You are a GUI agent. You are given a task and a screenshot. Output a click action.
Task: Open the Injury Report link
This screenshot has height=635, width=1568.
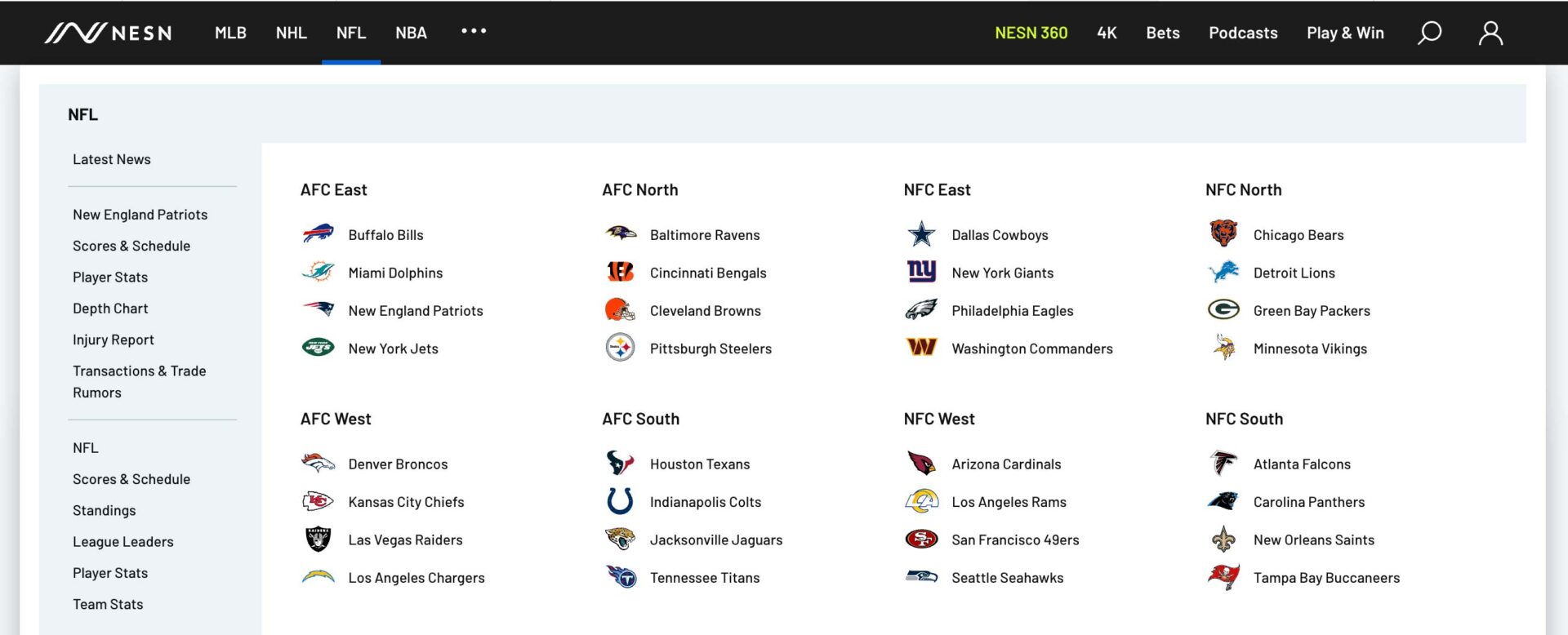[x=114, y=340]
